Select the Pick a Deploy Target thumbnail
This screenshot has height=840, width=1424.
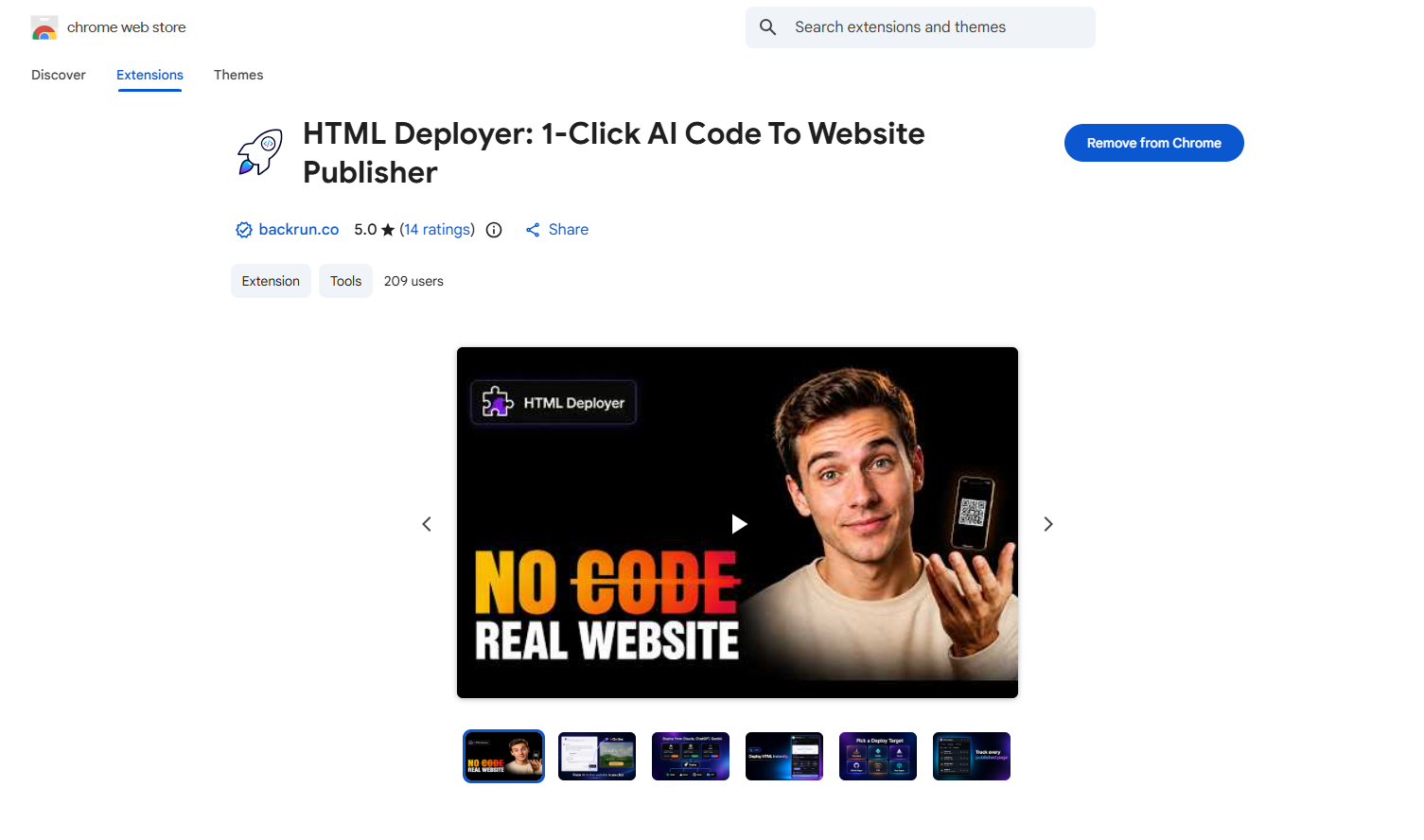click(878, 756)
